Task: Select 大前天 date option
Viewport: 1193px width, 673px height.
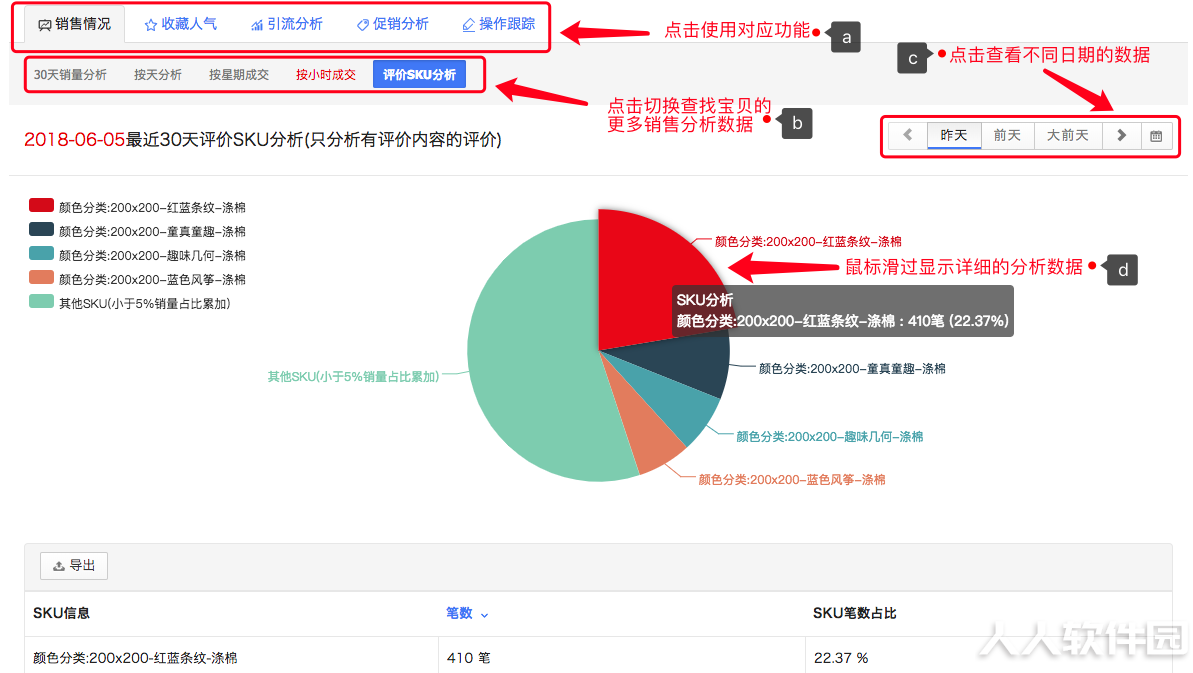Action: pyautogui.click(x=1067, y=135)
